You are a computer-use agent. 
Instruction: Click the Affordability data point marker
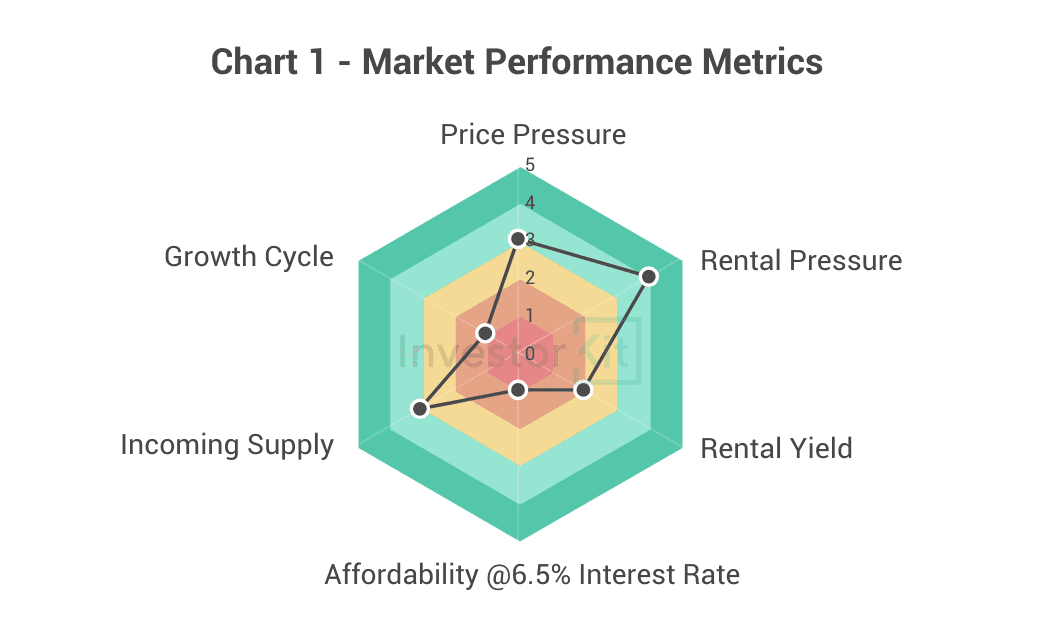(x=517, y=390)
